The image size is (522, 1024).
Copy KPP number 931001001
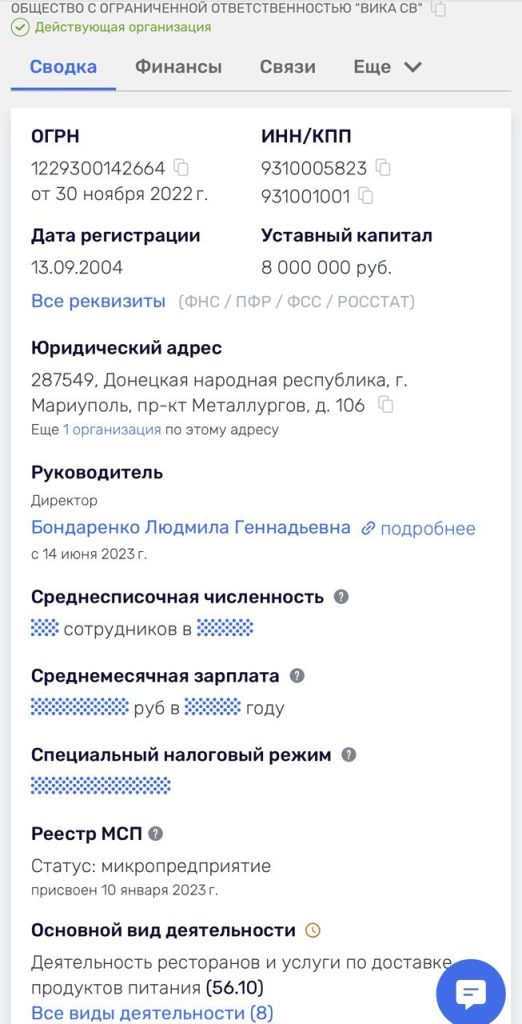(x=367, y=196)
